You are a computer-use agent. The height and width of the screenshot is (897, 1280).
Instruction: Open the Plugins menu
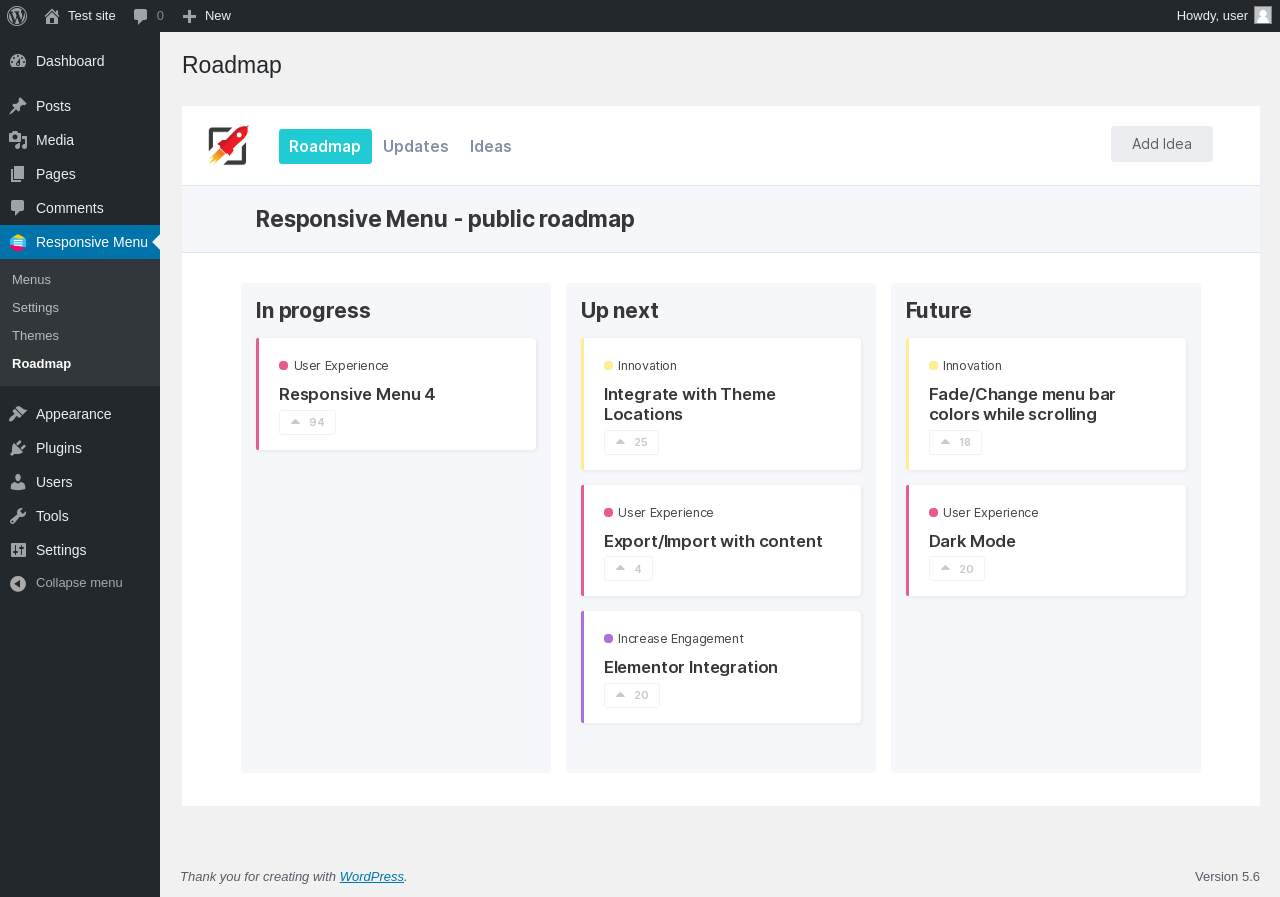tap(80, 448)
